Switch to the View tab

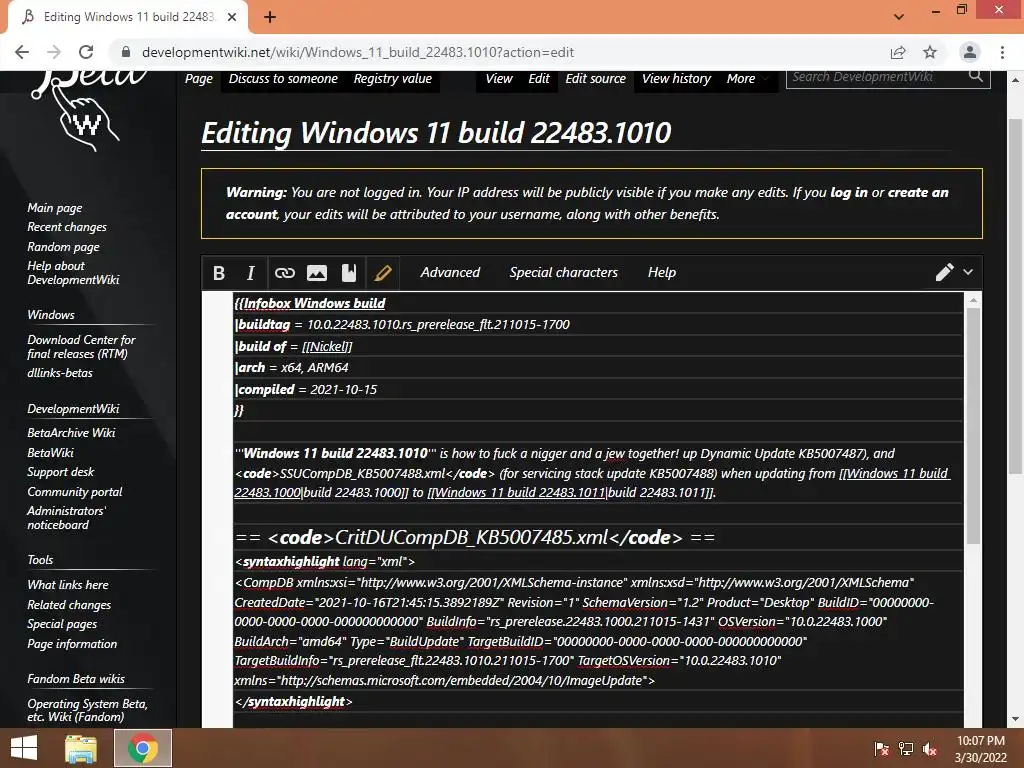pyautogui.click(x=499, y=78)
